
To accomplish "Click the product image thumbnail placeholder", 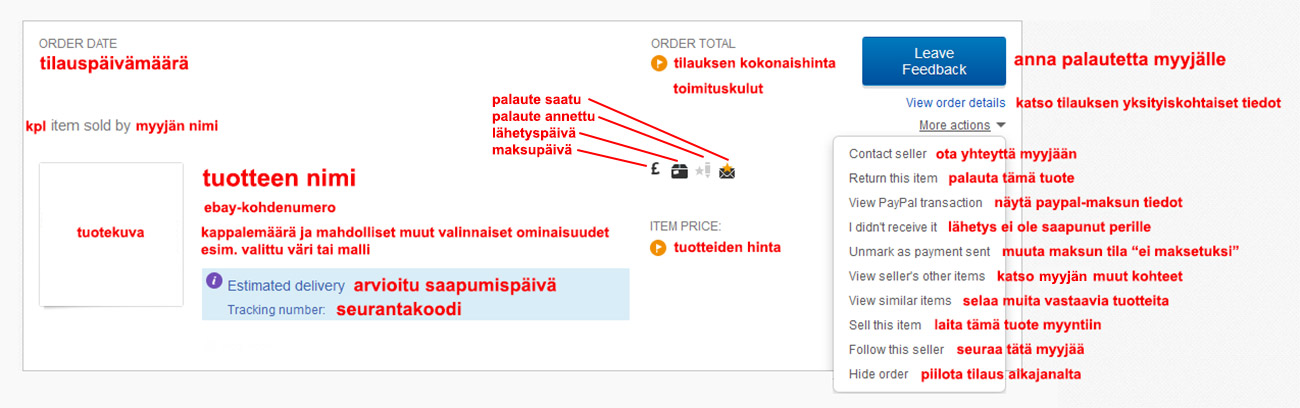I will pyautogui.click(x=111, y=234).
